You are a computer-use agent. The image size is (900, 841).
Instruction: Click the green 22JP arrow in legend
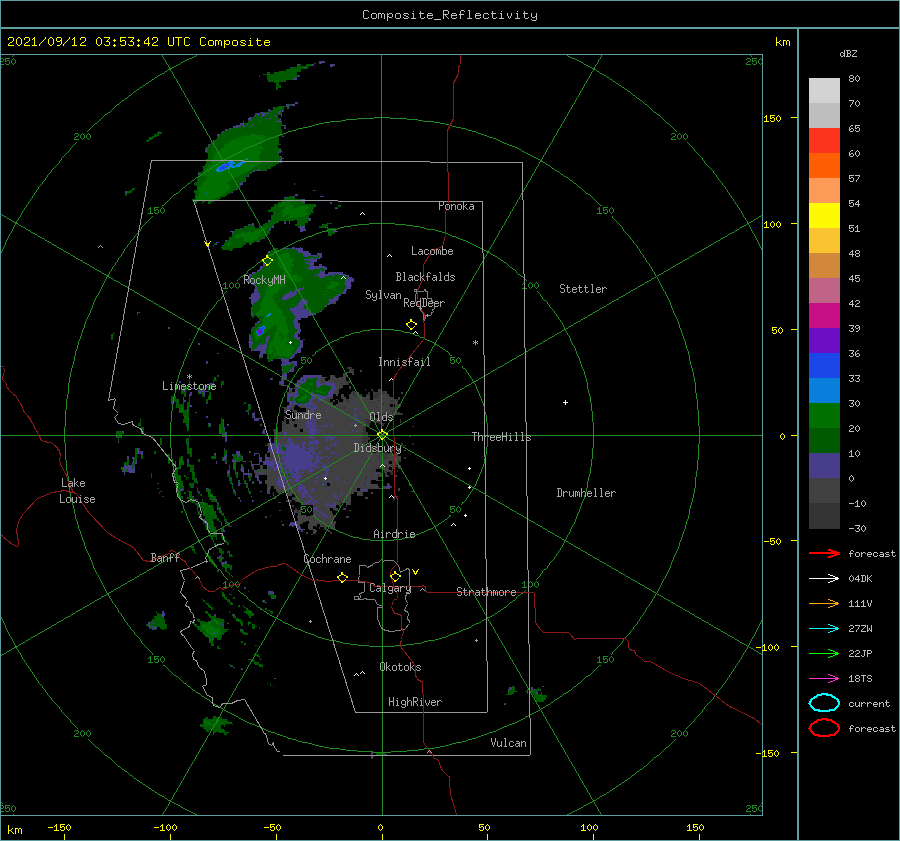[x=824, y=653]
